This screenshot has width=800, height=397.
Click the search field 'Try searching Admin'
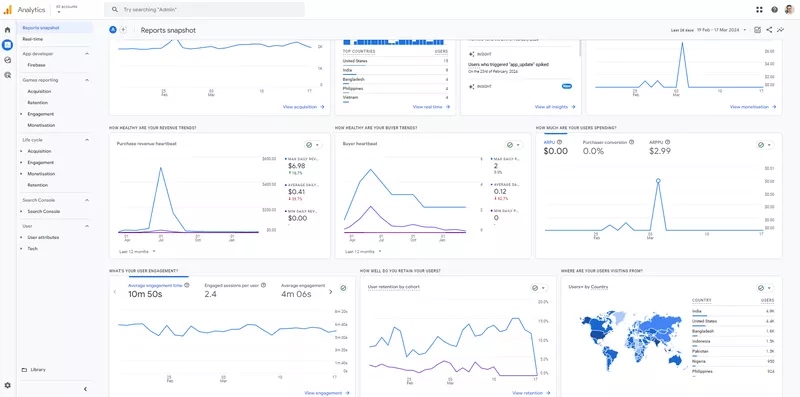204,10
